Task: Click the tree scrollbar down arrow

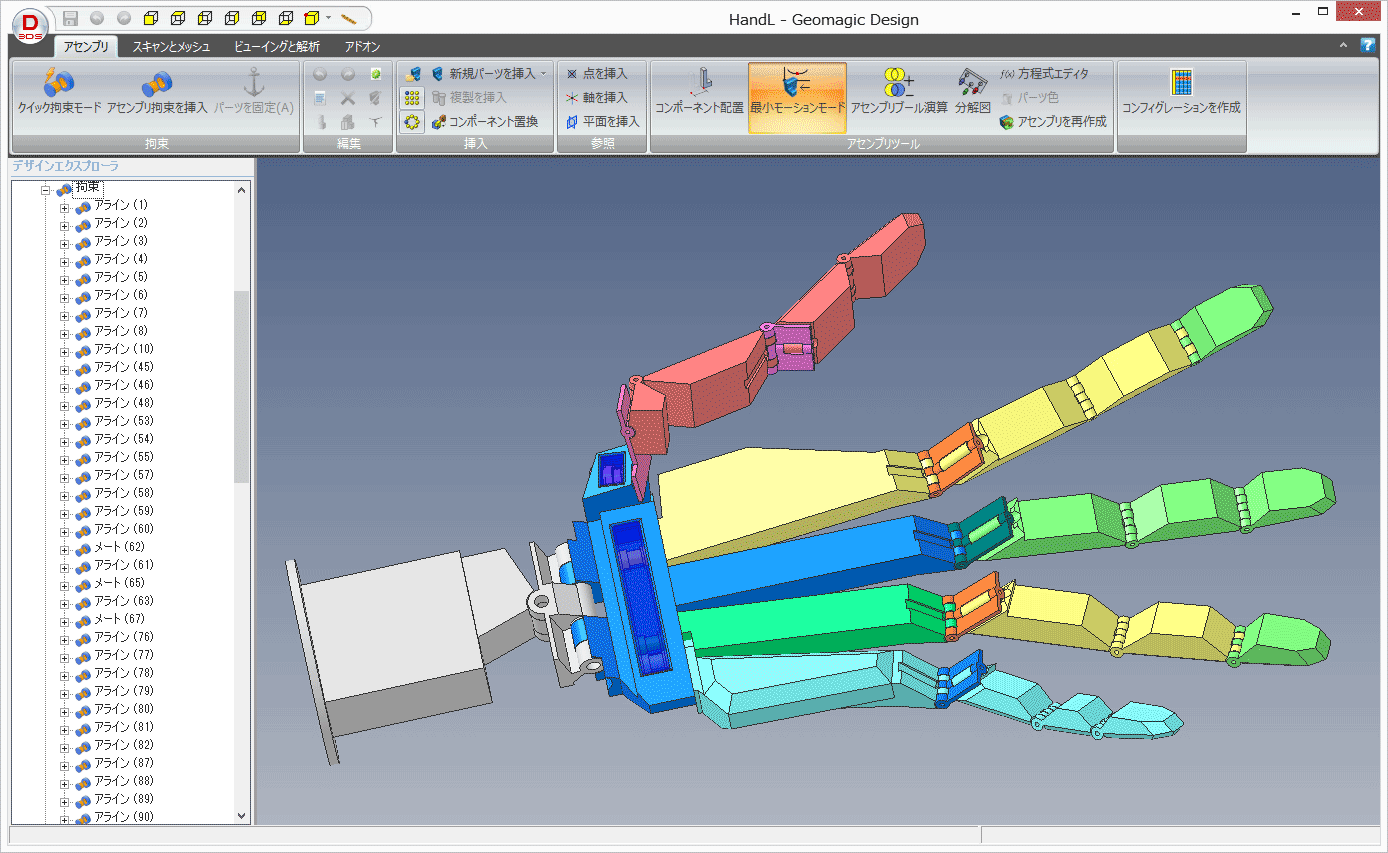Action: pyautogui.click(x=241, y=816)
